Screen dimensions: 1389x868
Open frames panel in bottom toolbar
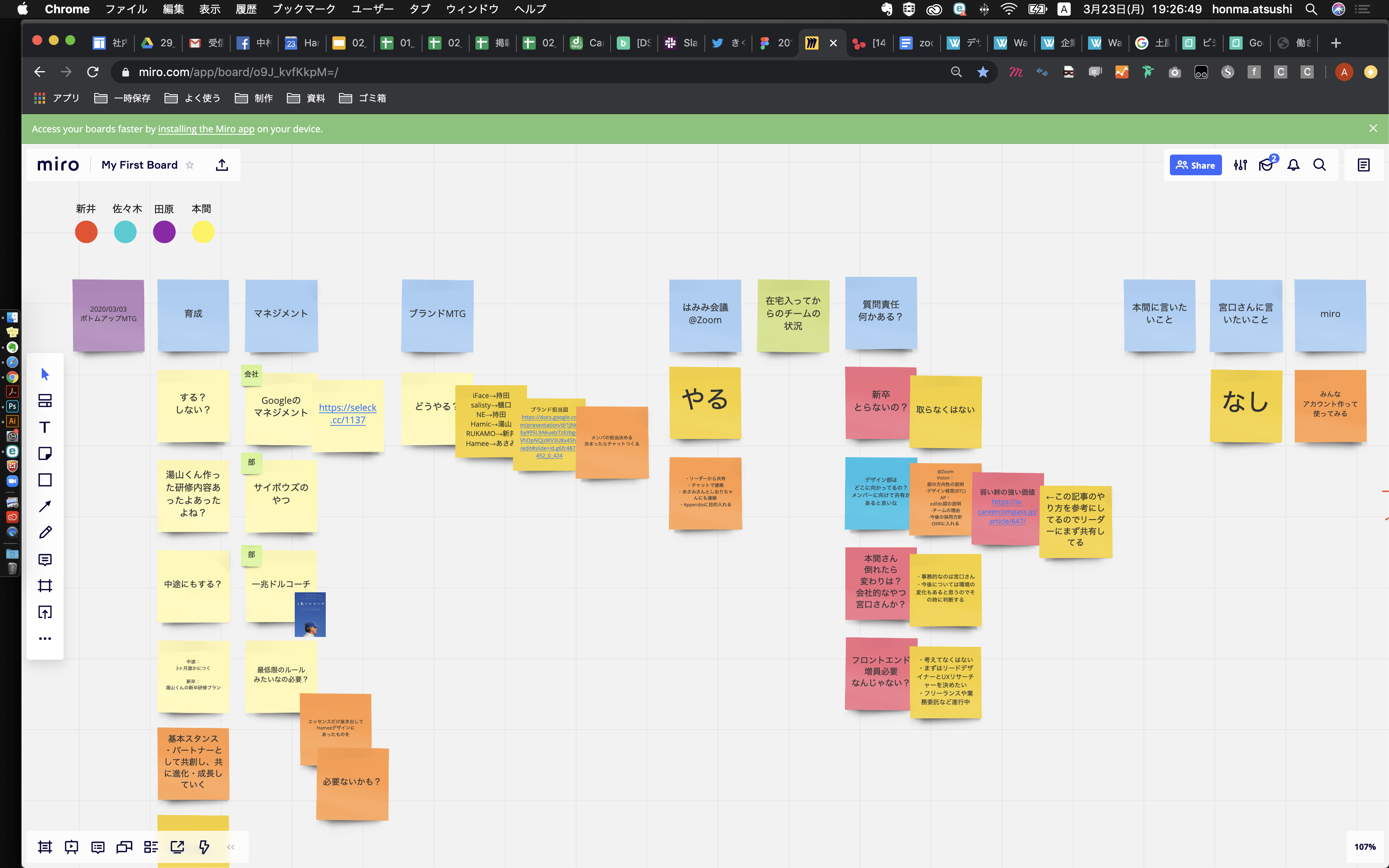[x=45, y=847]
